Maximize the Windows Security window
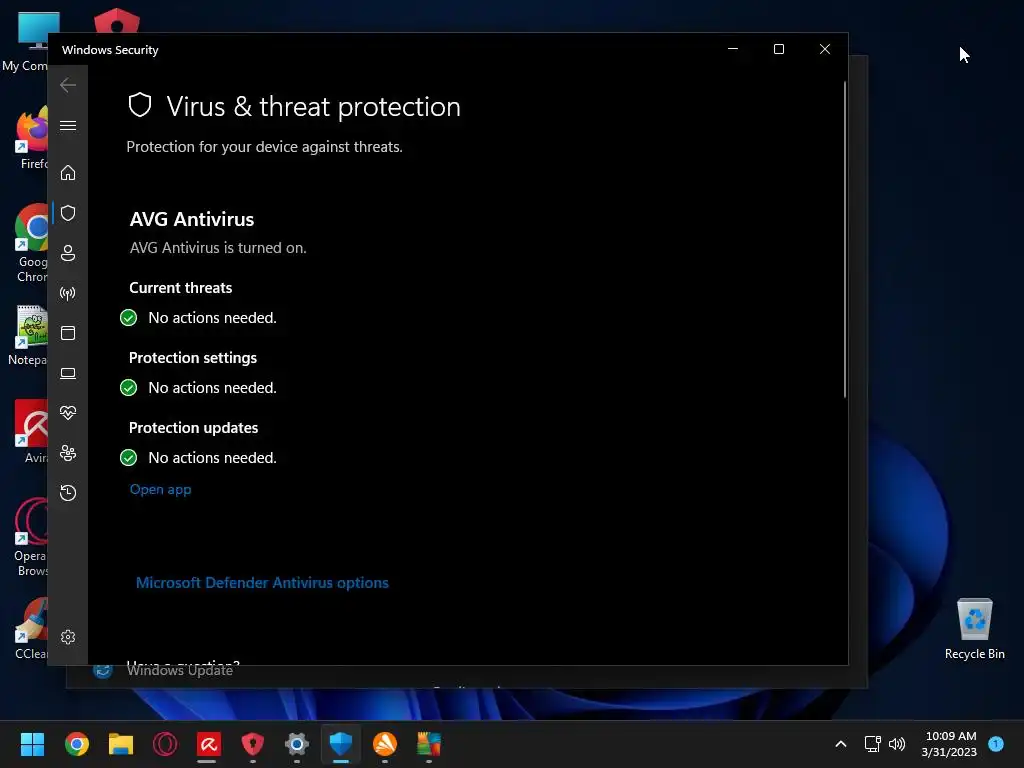 pyautogui.click(x=778, y=49)
